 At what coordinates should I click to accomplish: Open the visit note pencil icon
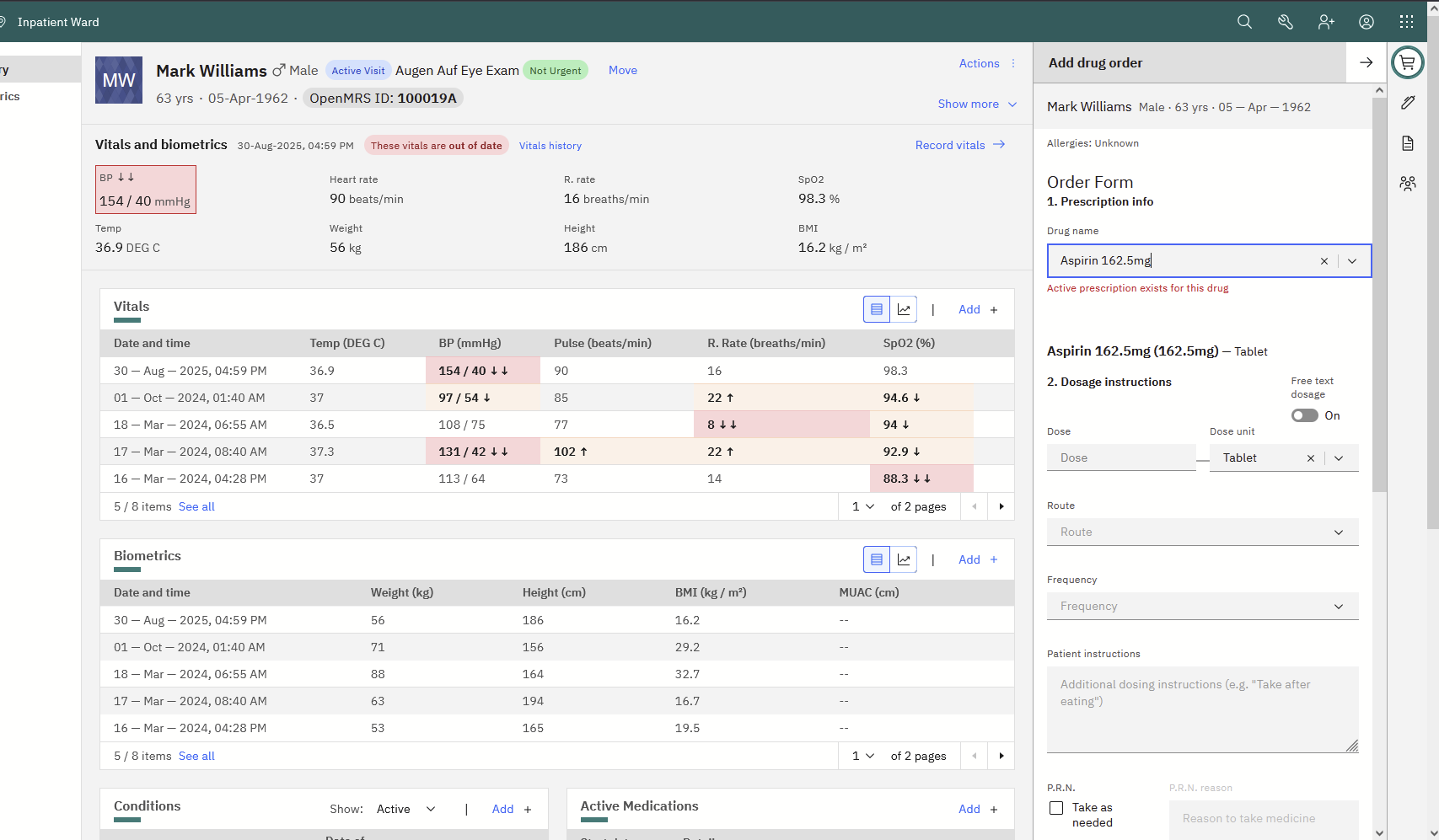(1407, 103)
